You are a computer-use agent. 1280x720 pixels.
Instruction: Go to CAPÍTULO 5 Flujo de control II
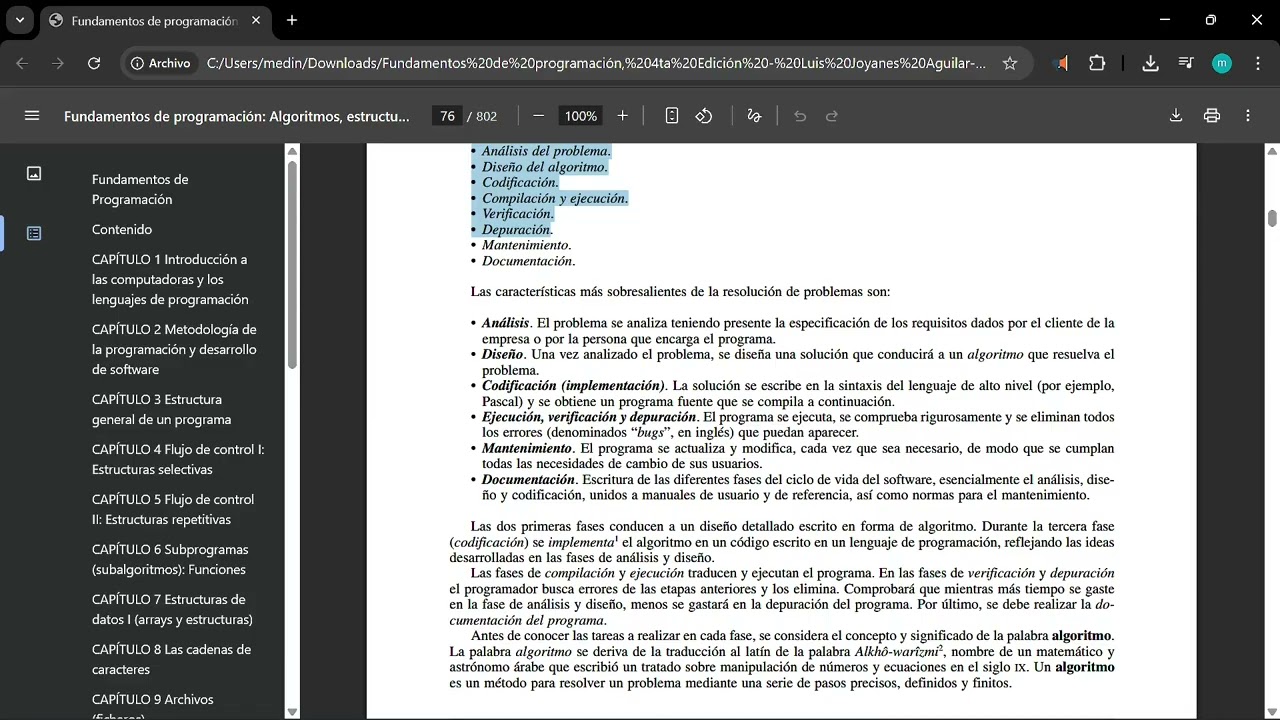point(173,509)
